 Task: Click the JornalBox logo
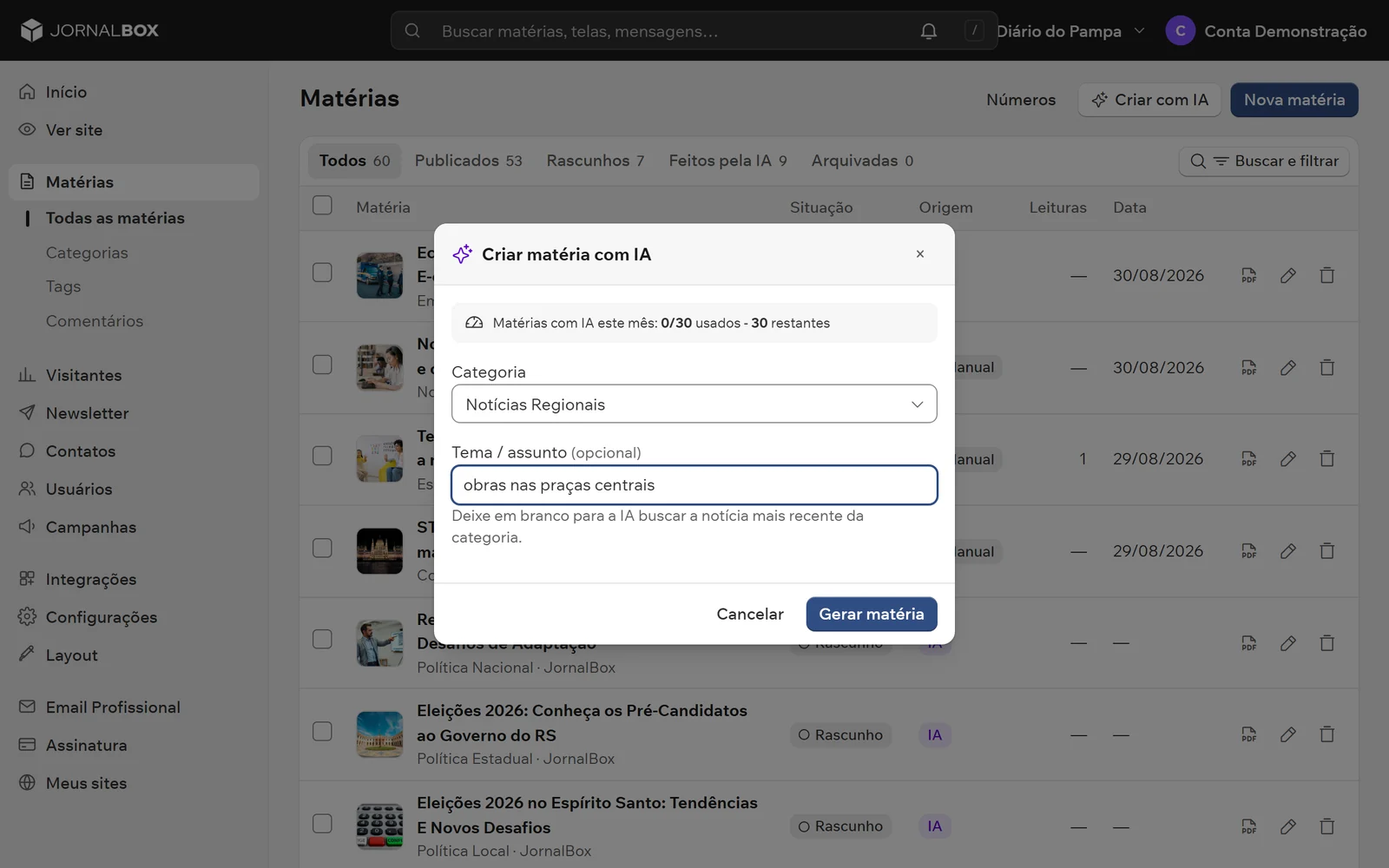[89, 30]
